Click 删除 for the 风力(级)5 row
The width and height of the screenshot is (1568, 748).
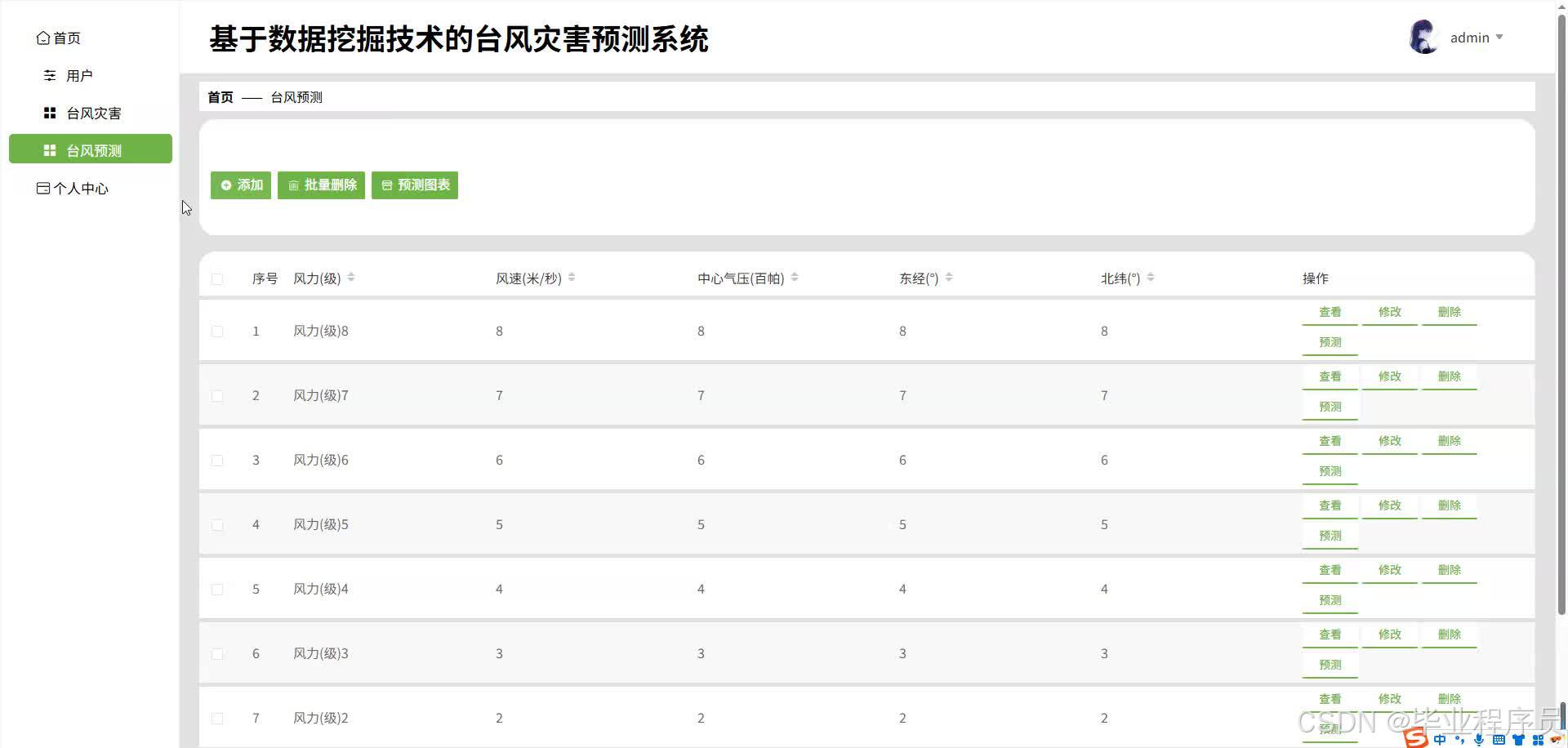(1450, 505)
